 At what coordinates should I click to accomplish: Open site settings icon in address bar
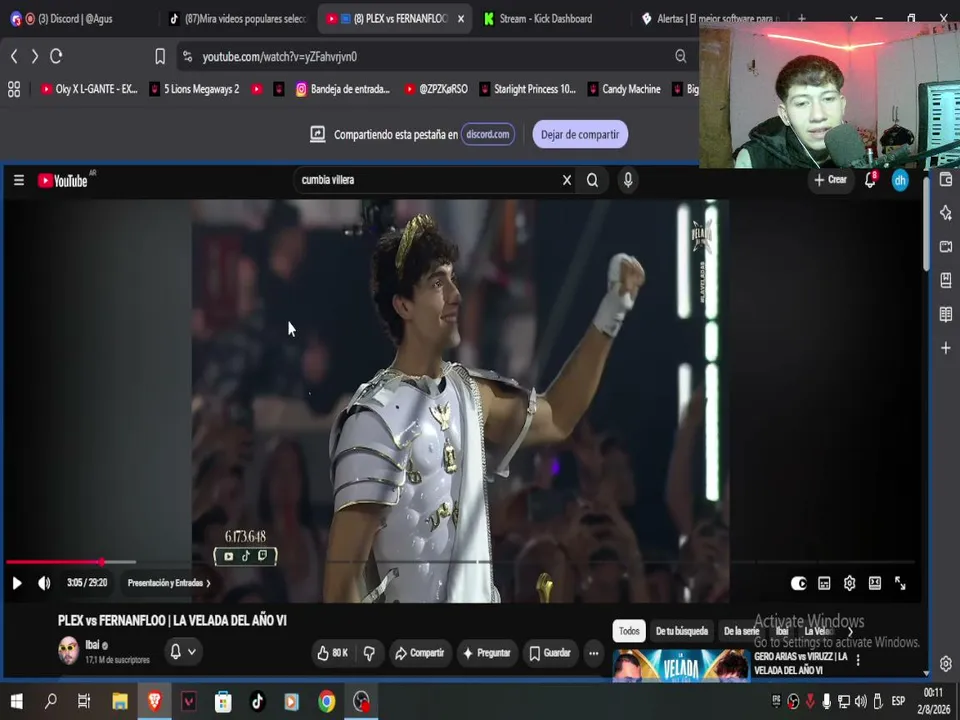coord(188,57)
